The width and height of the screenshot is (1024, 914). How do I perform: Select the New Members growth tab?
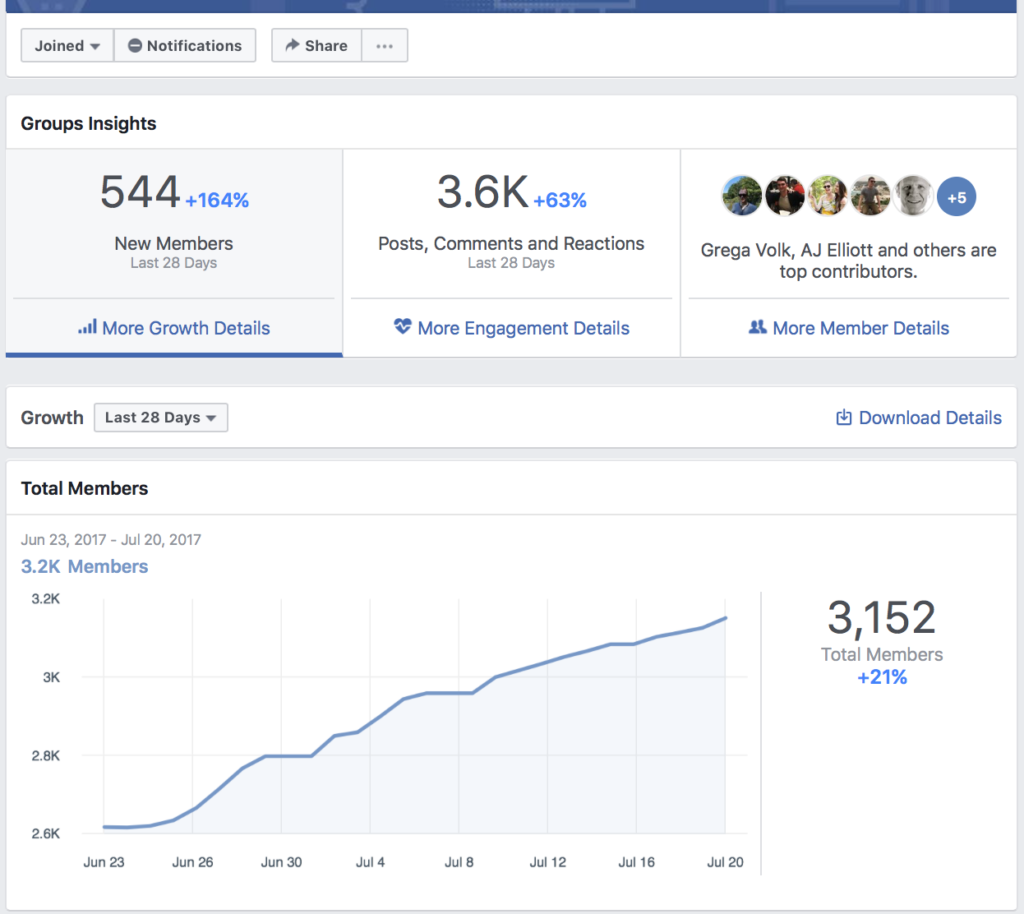coord(174,222)
